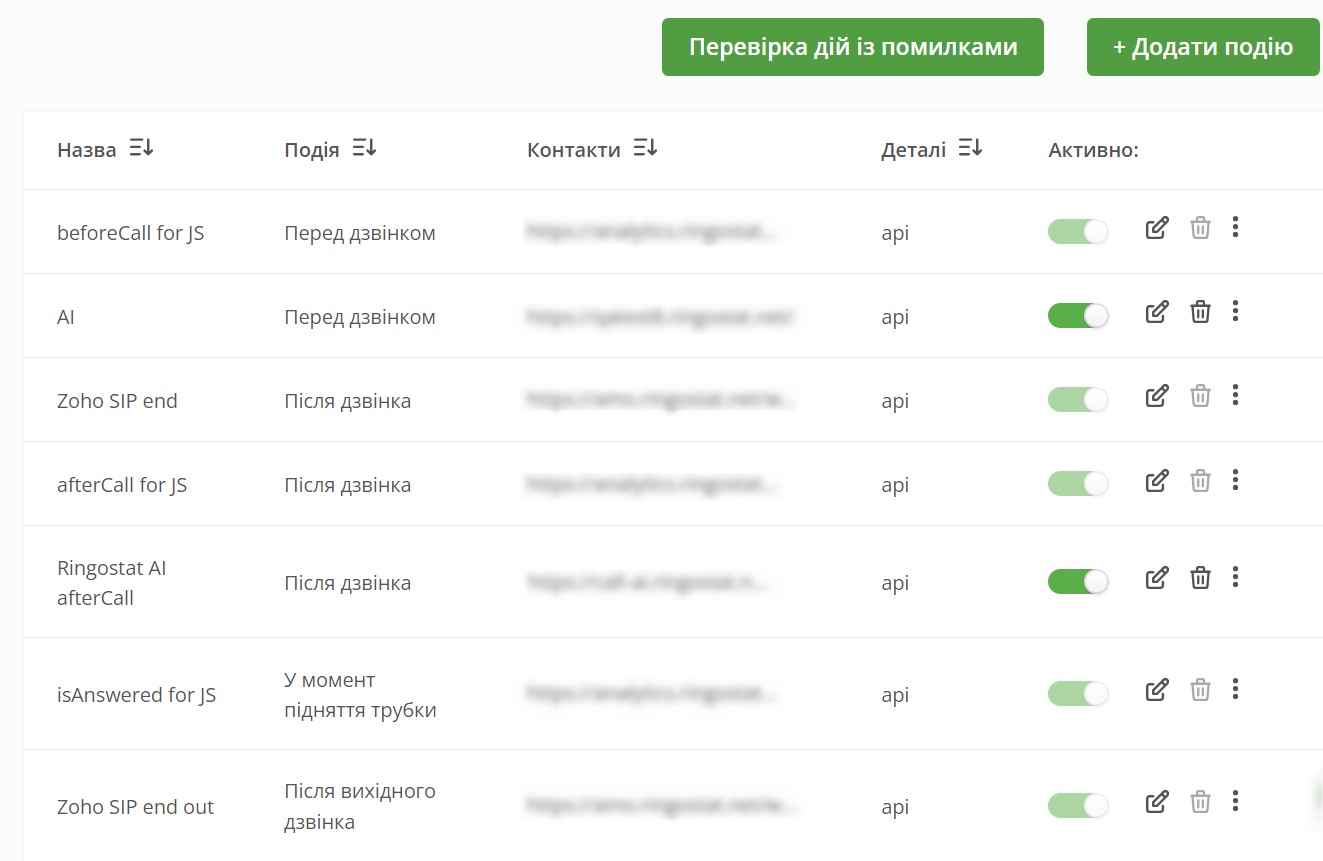
Task: Edit the AI event
Action: (x=1156, y=312)
